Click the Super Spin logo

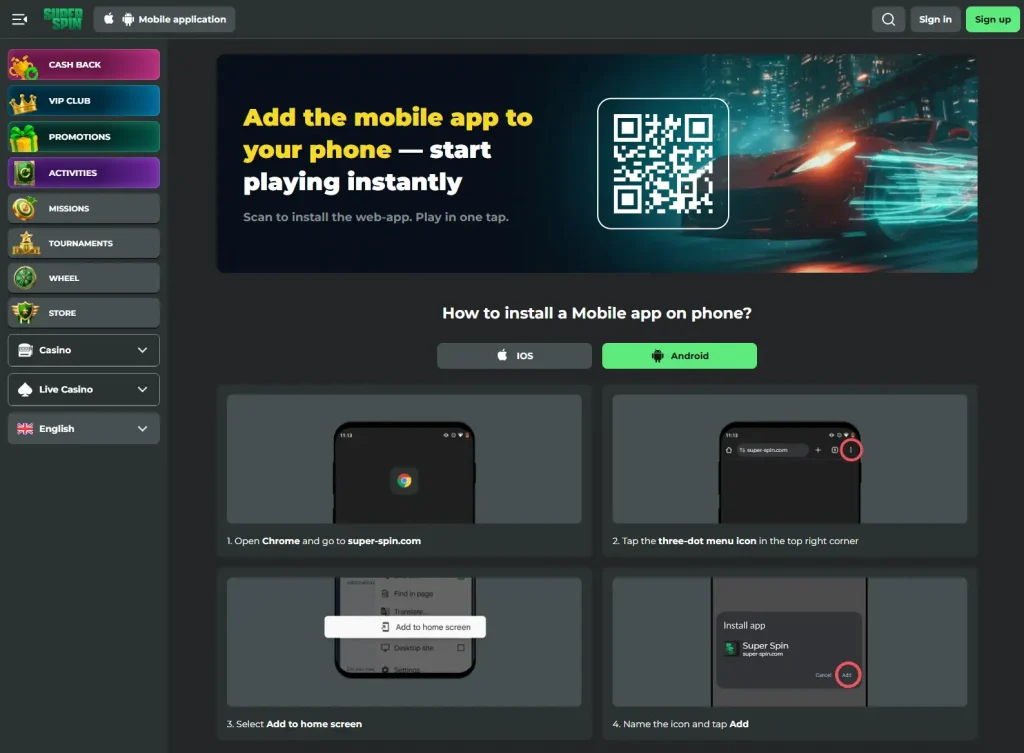(63, 19)
